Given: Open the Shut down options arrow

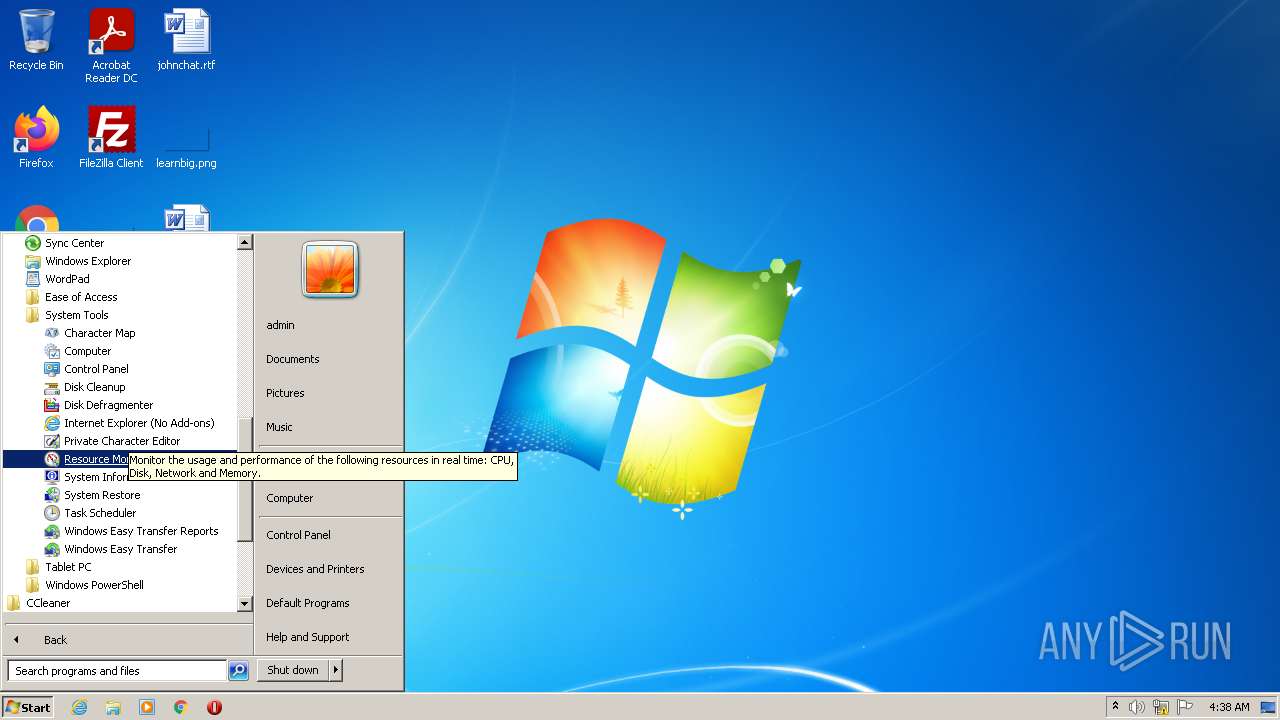Looking at the screenshot, I should [336, 670].
